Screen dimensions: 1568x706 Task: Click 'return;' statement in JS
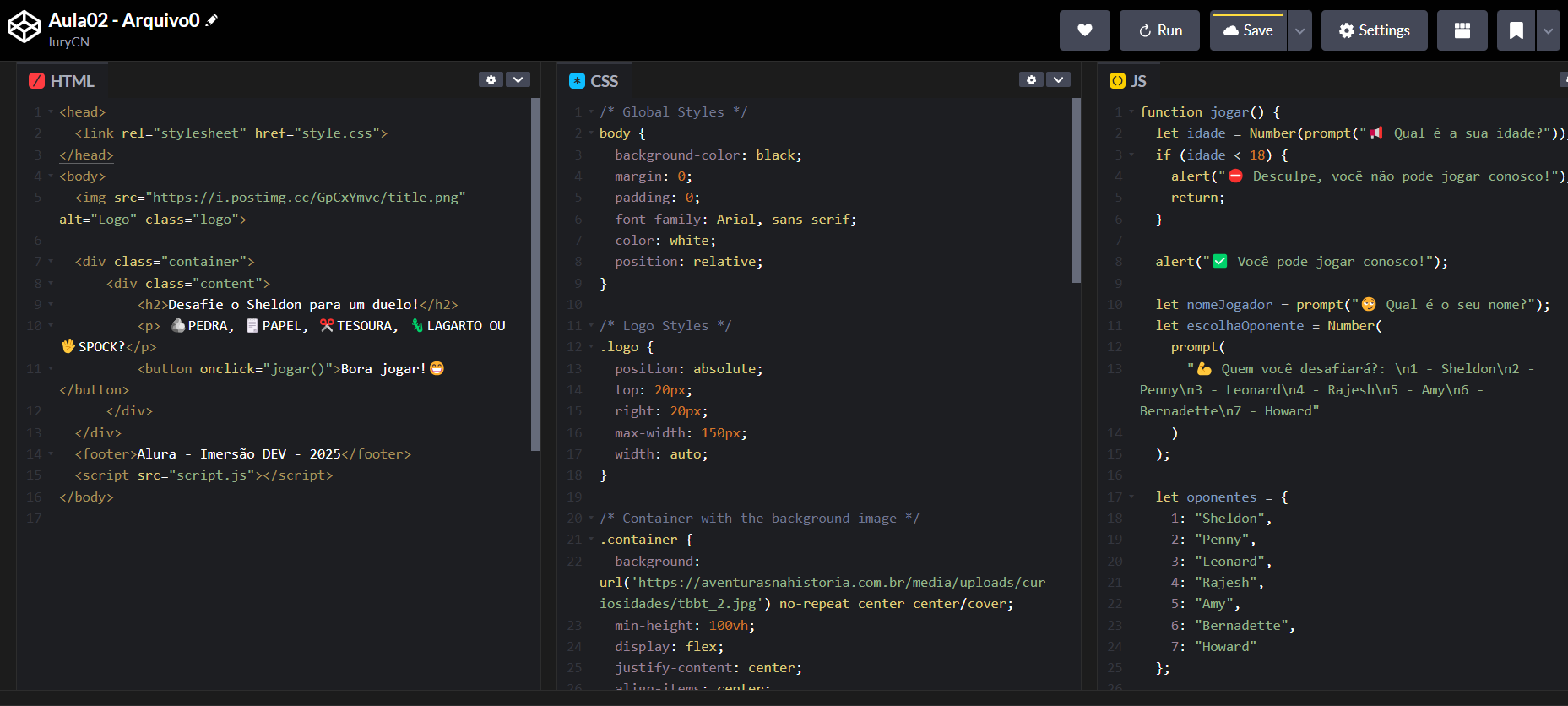coord(1197,198)
